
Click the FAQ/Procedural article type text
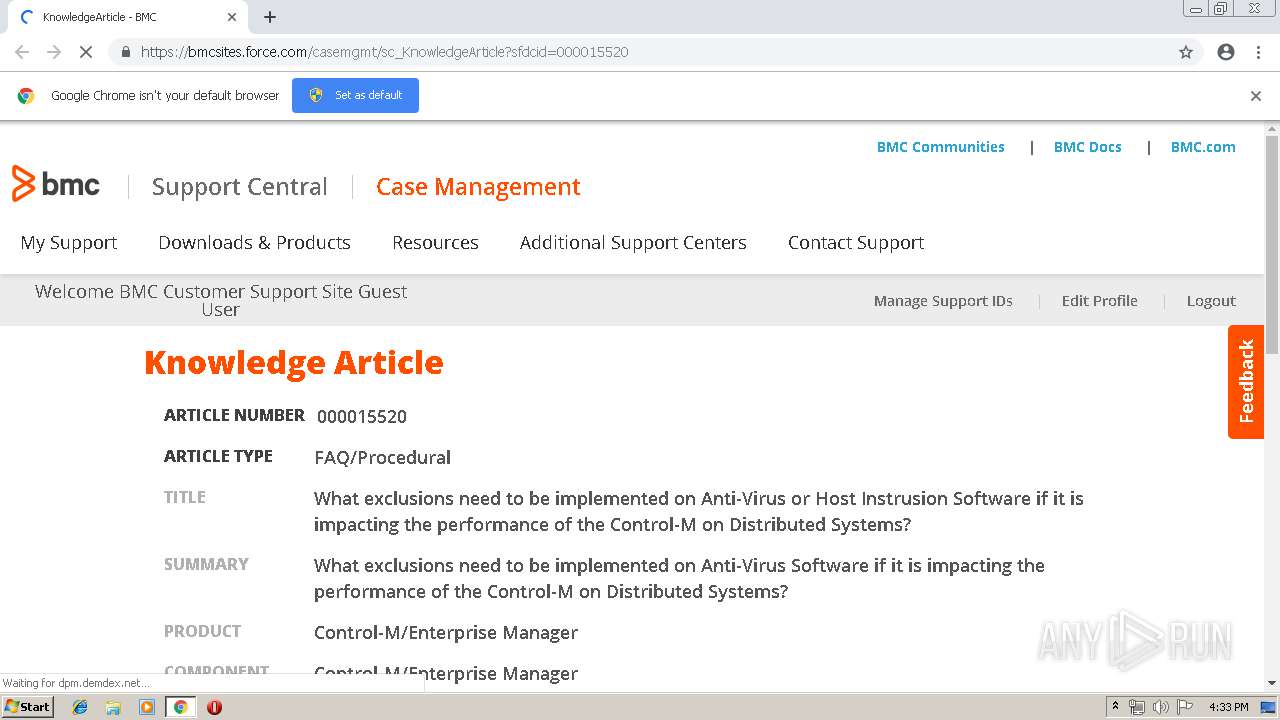pos(382,458)
